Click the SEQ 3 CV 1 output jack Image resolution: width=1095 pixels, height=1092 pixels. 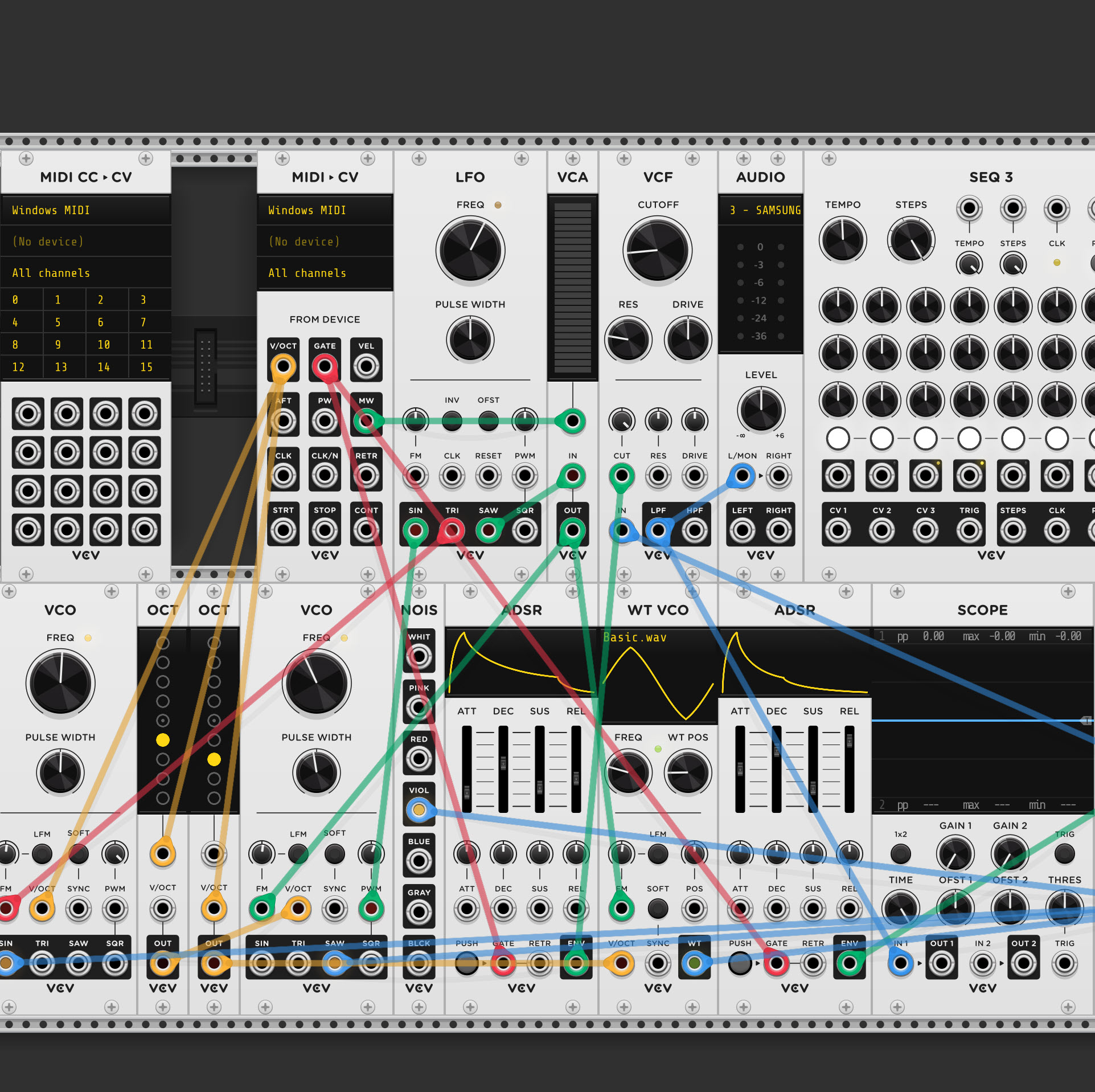[838, 530]
